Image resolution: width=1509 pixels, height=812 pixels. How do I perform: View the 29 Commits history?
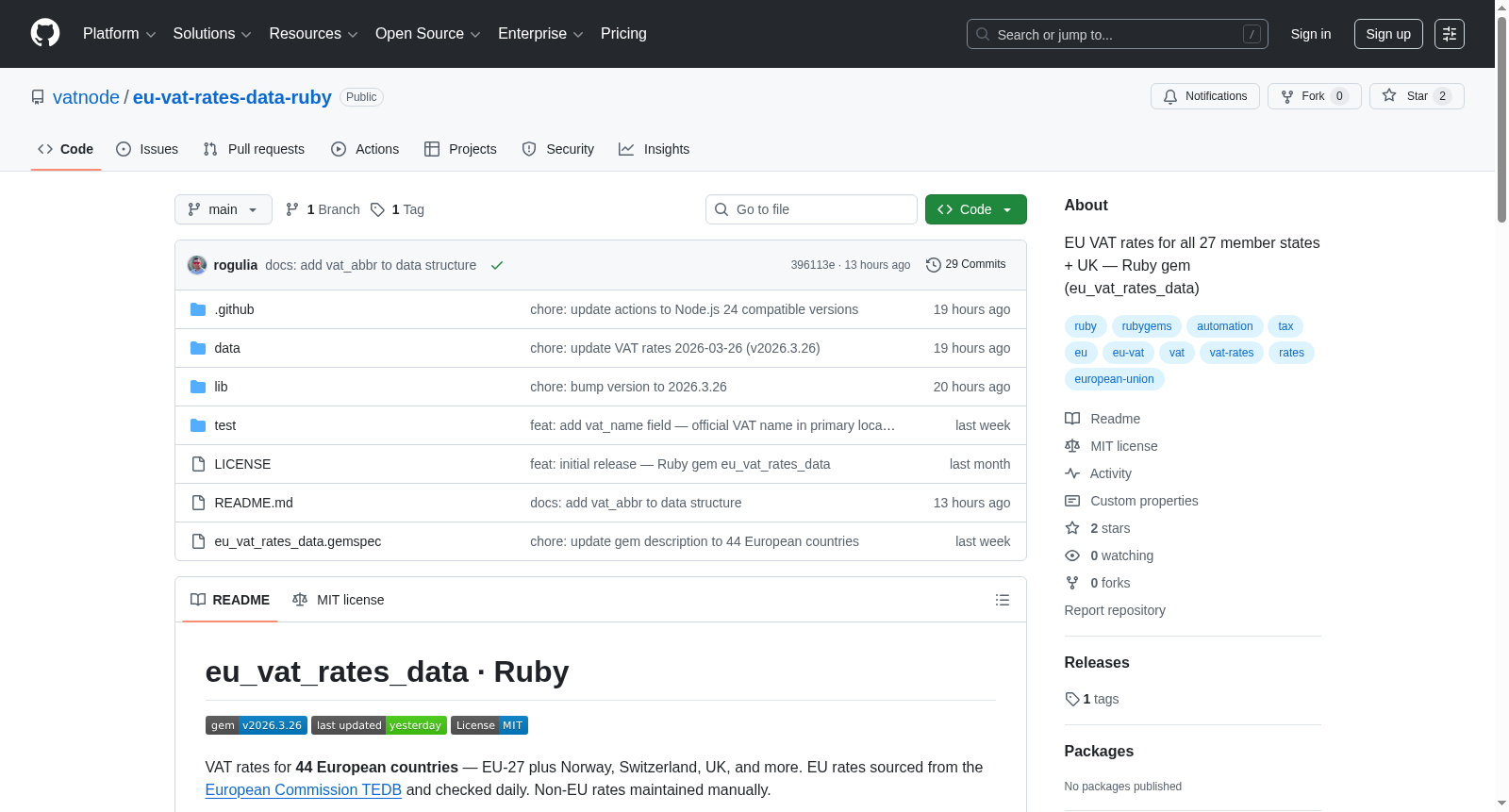(x=966, y=264)
